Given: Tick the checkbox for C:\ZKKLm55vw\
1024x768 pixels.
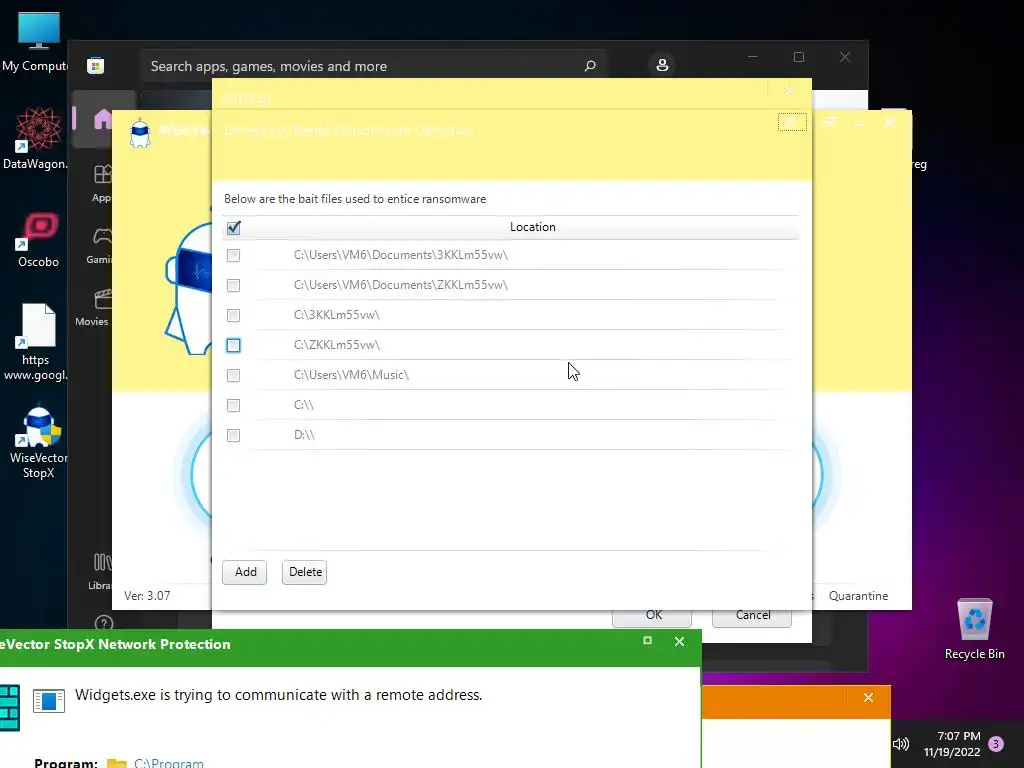Looking at the screenshot, I should coord(233,345).
